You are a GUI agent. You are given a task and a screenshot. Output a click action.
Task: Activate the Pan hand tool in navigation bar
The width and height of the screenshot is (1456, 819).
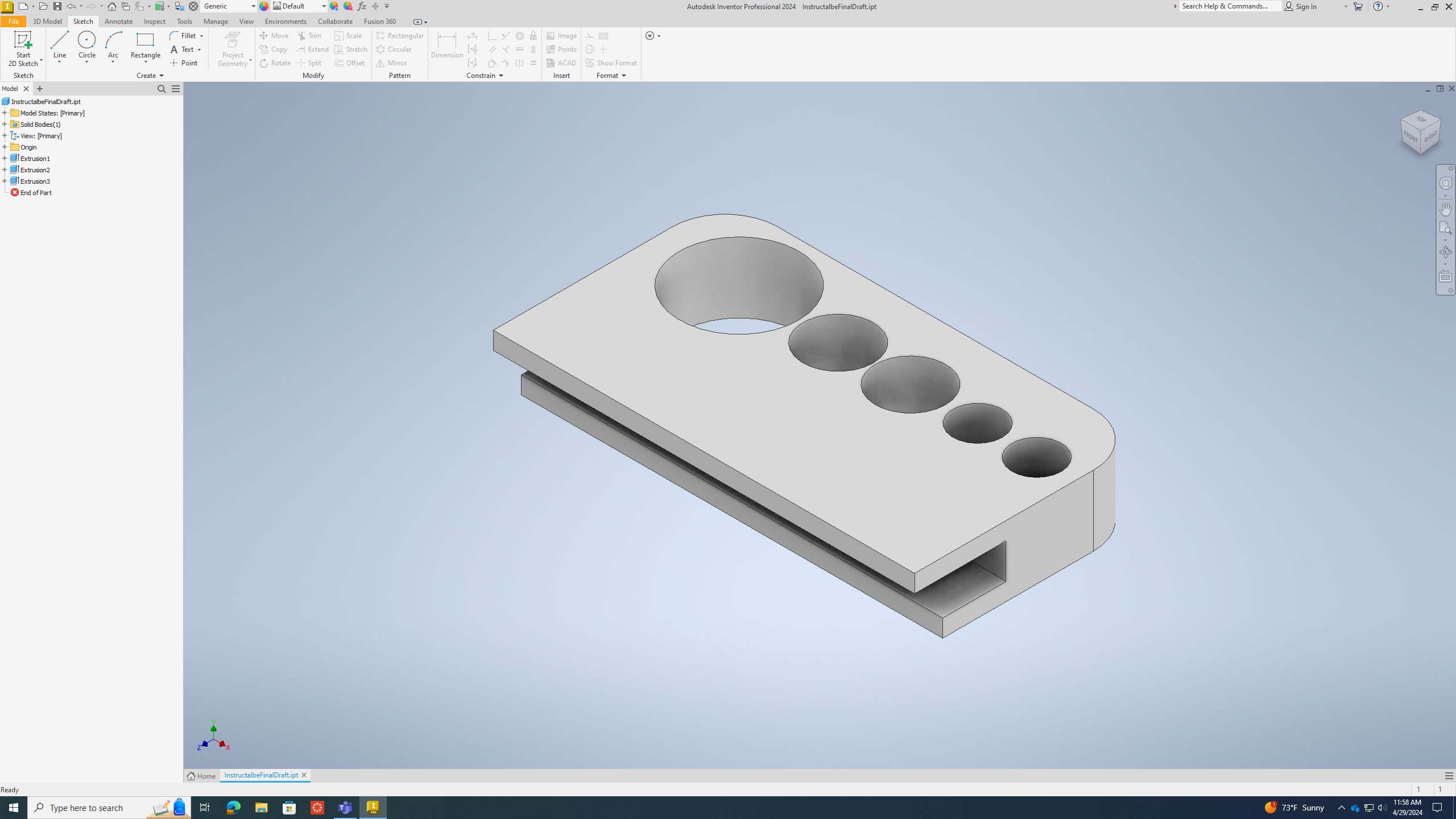coord(1445,209)
